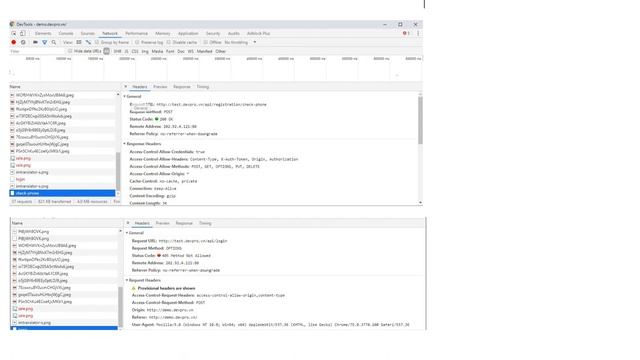This screenshot has height=360, width=640.
Task: Close the upper request details pane
Action: coord(126,87)
